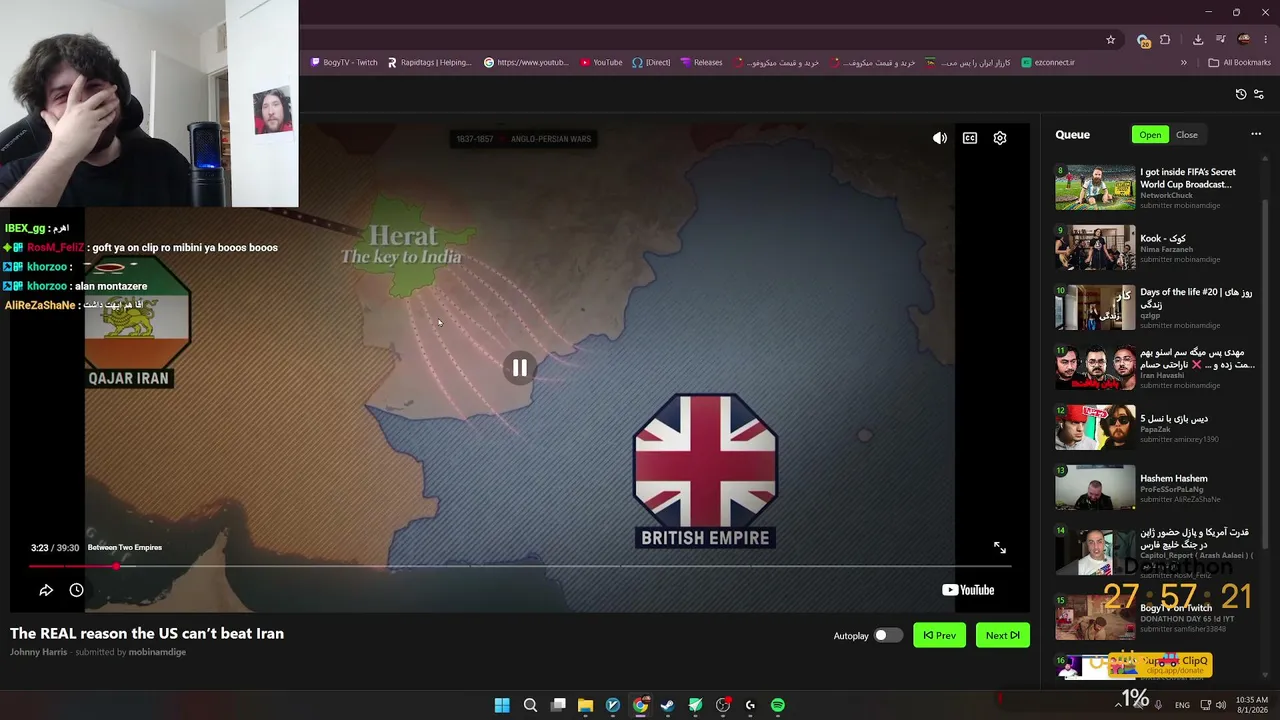Open the queue three-dot options menu

pos(1256,134)
